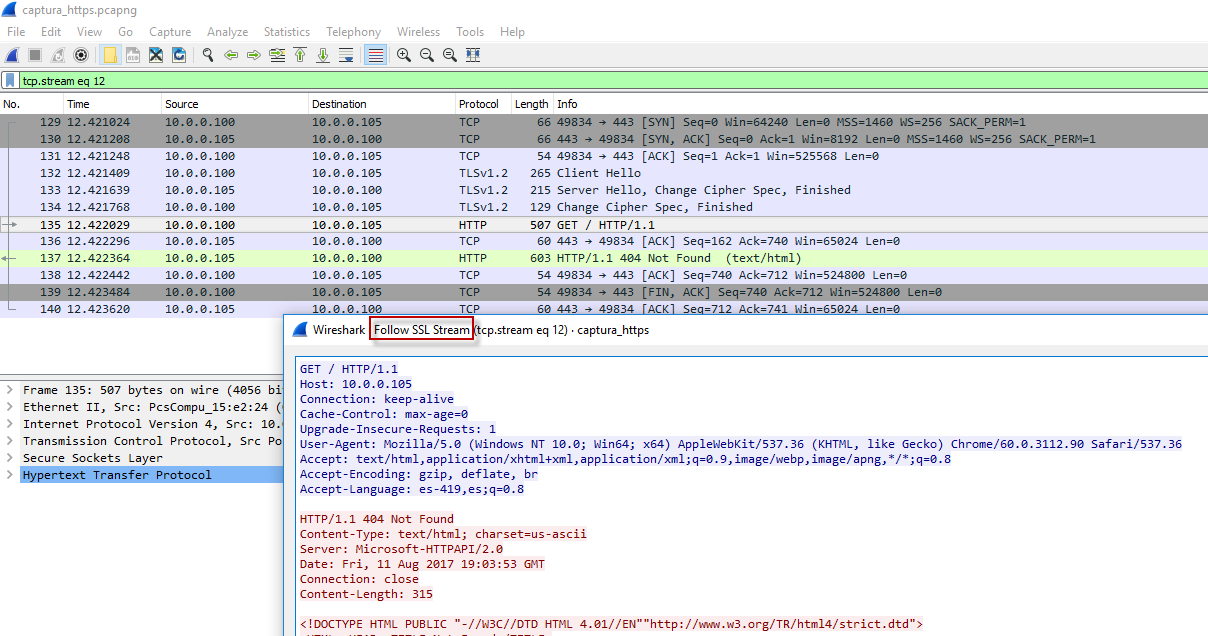Sort by the No. column header
The image size is (1208, 636).
[x=32, y=104]
